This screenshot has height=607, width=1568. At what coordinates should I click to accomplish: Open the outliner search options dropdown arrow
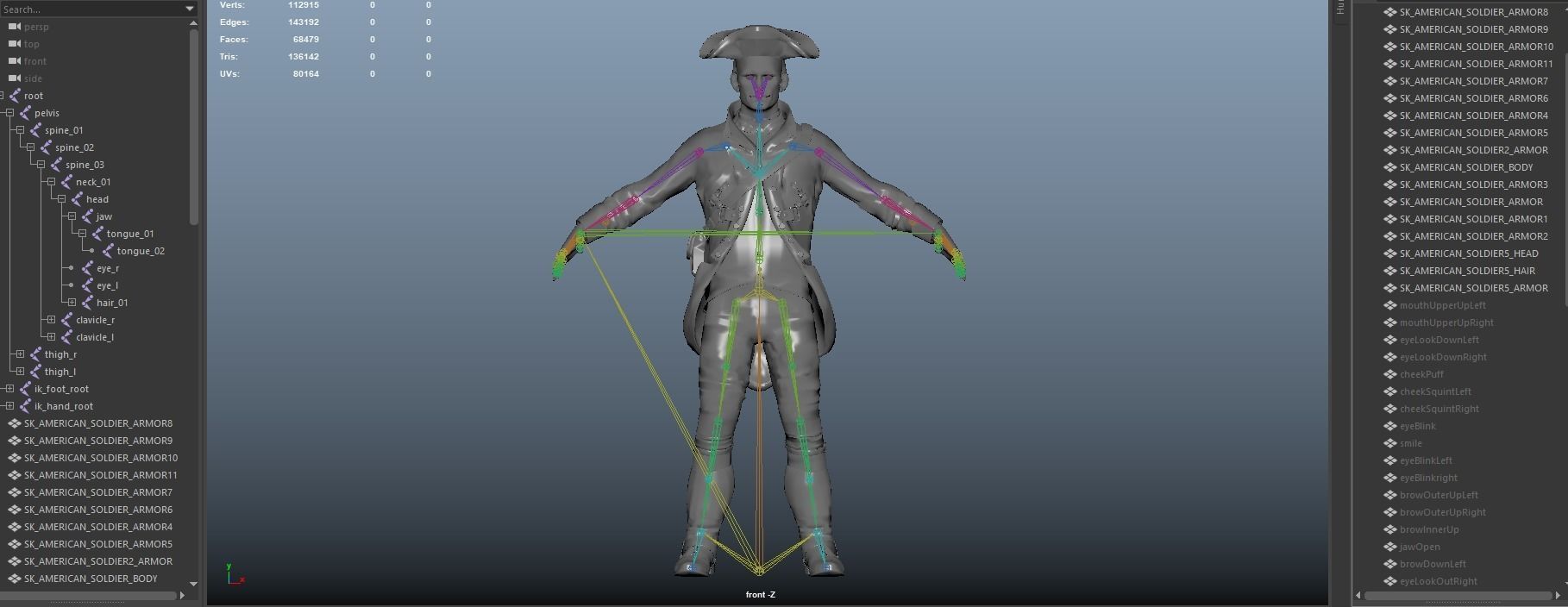point(190,9)
